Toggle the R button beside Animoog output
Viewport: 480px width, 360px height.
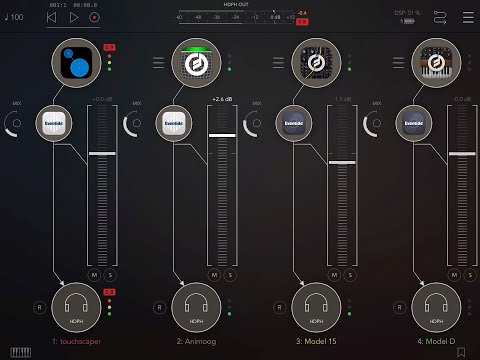point(160,307)
